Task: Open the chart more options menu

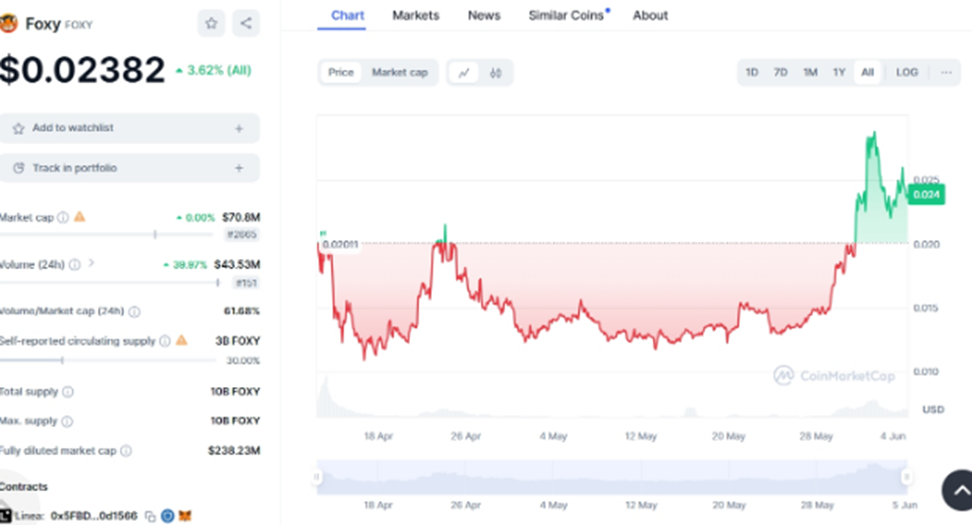Action: coord(945,73)
